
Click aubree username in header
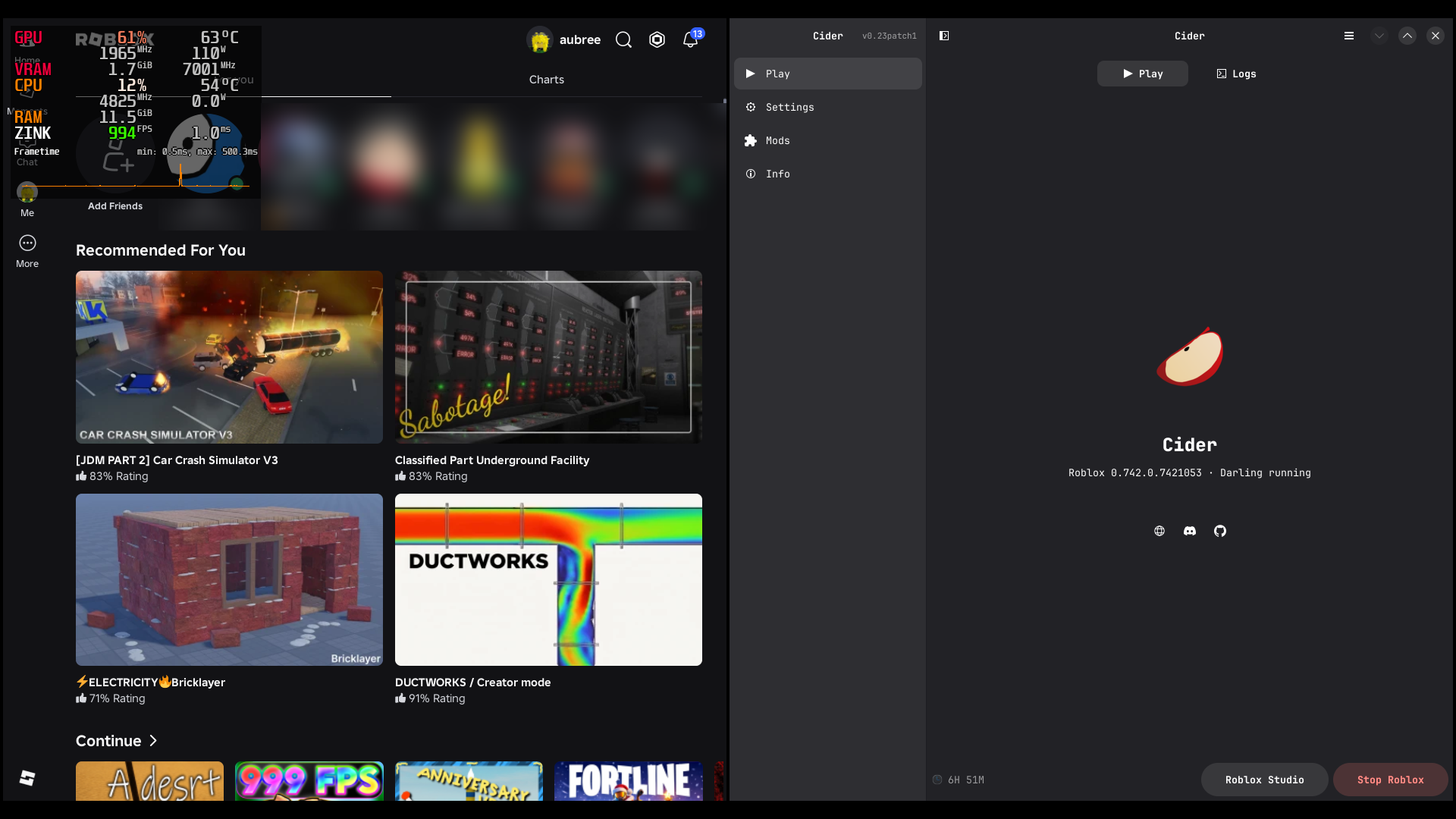tap(580, 39)
